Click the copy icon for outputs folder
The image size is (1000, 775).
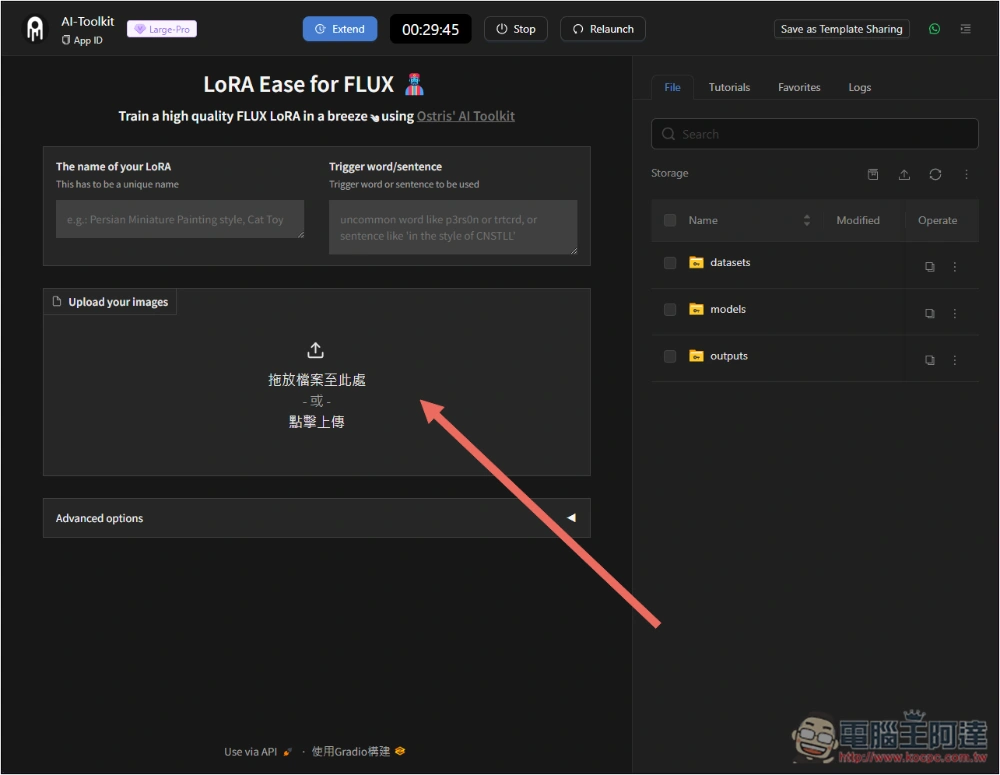929,360
